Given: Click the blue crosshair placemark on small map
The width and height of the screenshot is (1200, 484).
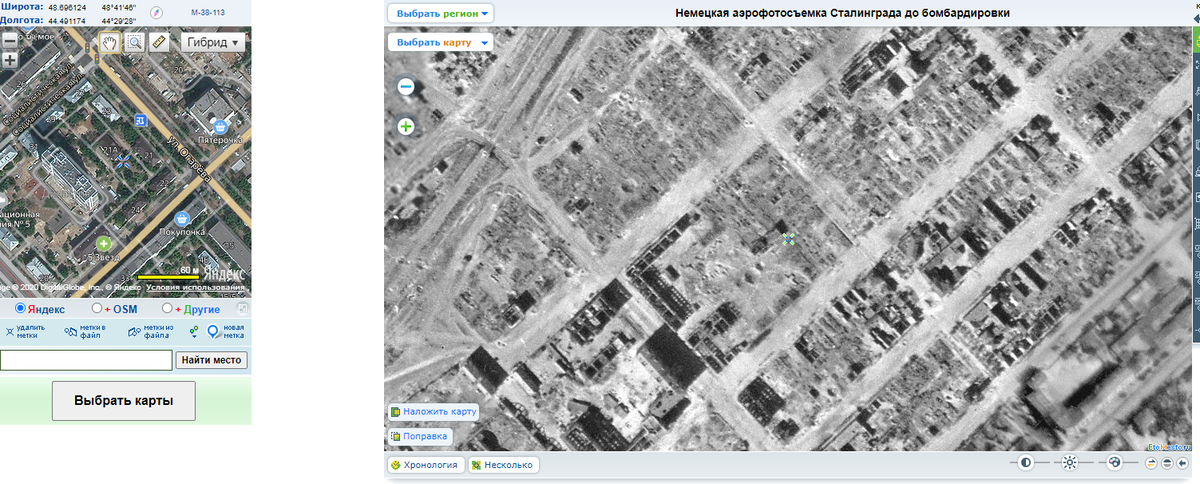Looking at the screenshot, I should coord(123,160).
